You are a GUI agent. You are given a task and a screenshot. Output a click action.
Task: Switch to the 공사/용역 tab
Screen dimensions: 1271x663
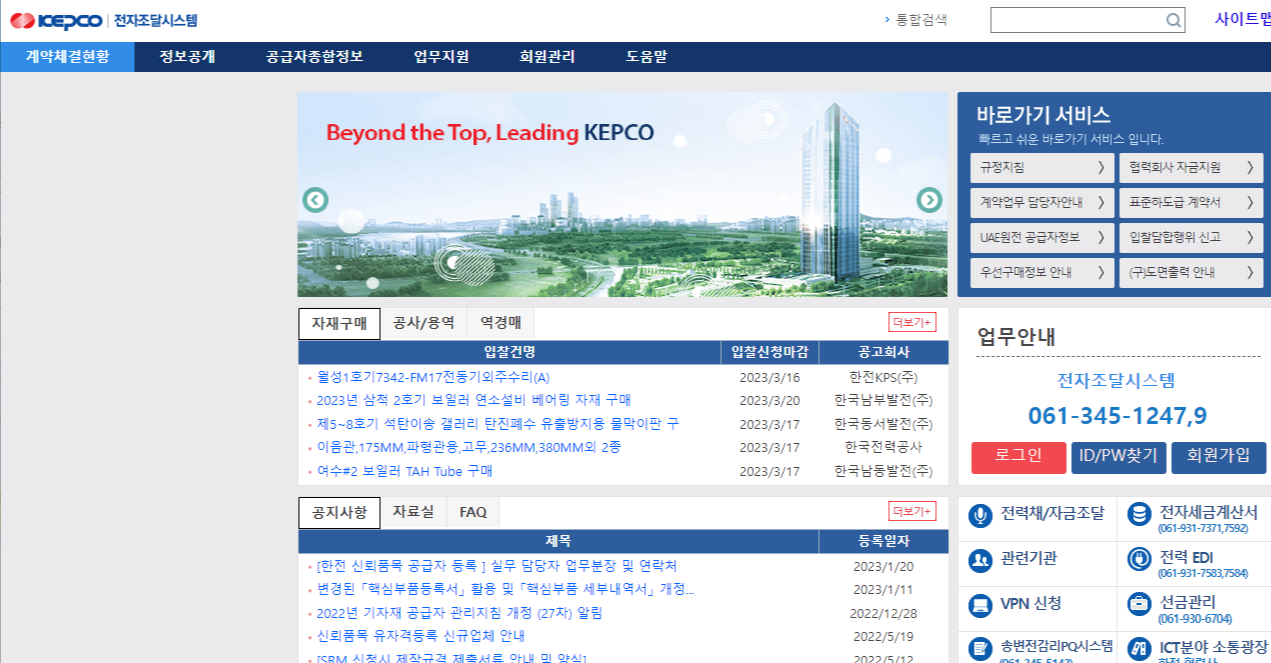(424, 324)
